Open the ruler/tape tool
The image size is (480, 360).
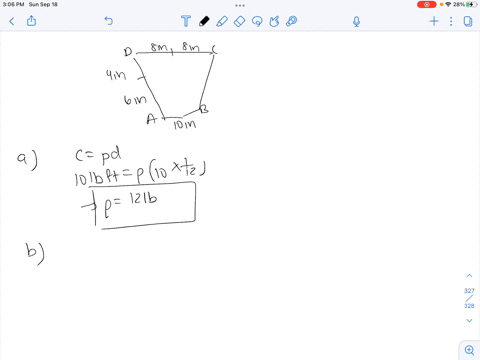[x=291, y=21]
